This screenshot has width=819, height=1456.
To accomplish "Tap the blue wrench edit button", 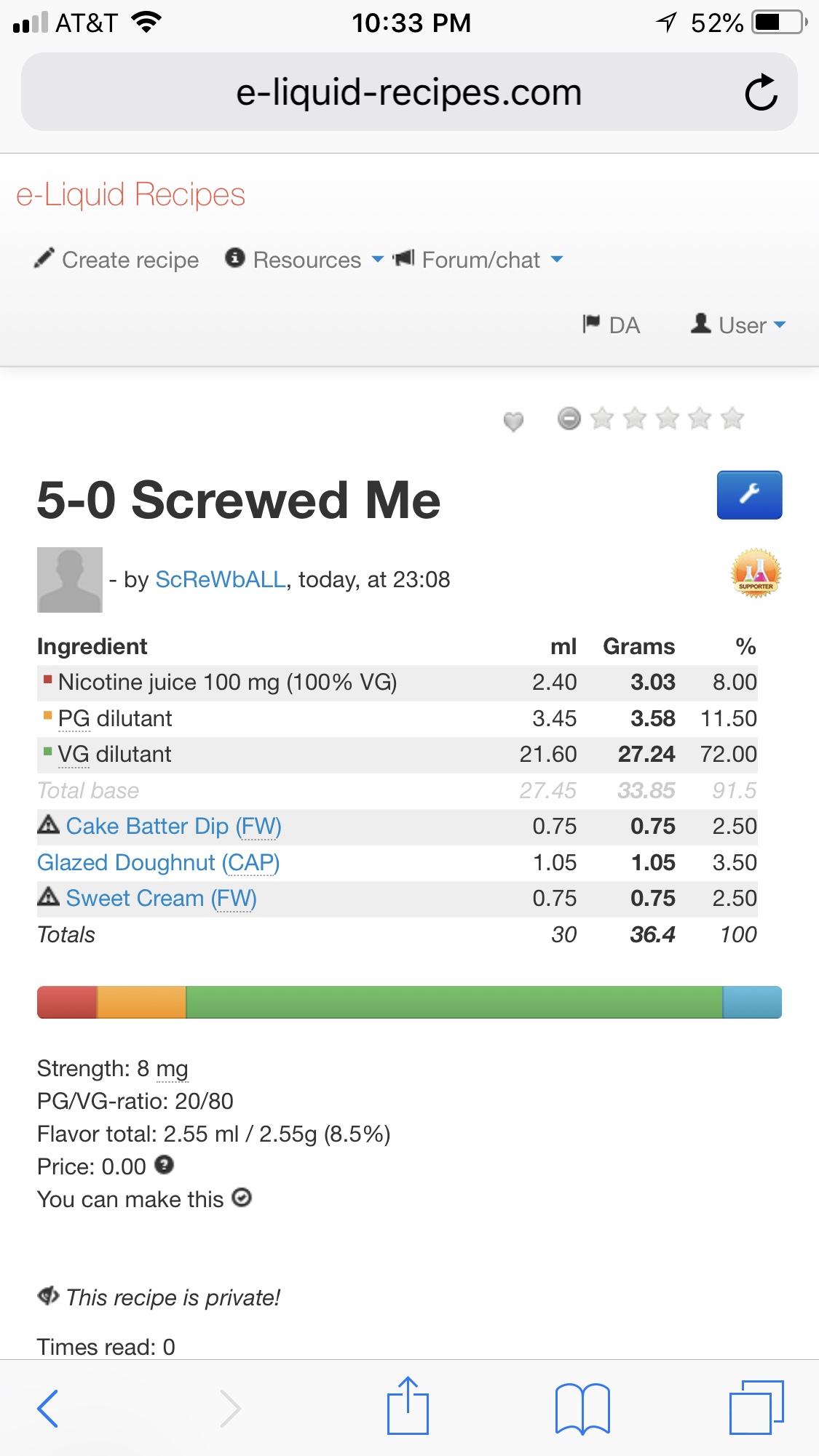I will click(749, 495).
